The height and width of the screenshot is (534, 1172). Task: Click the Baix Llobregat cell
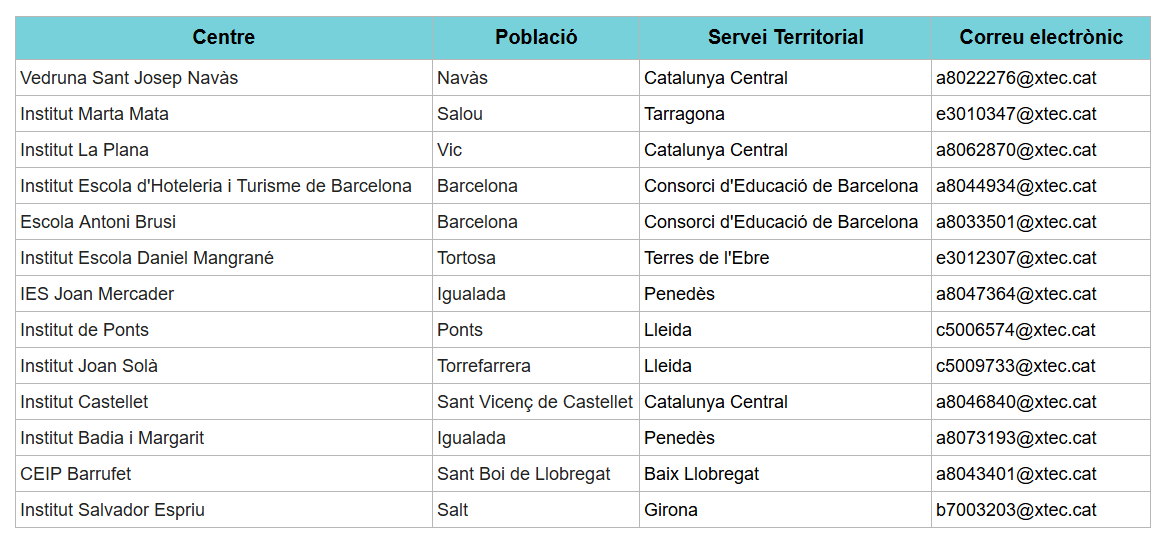click(x=701, y=474)
